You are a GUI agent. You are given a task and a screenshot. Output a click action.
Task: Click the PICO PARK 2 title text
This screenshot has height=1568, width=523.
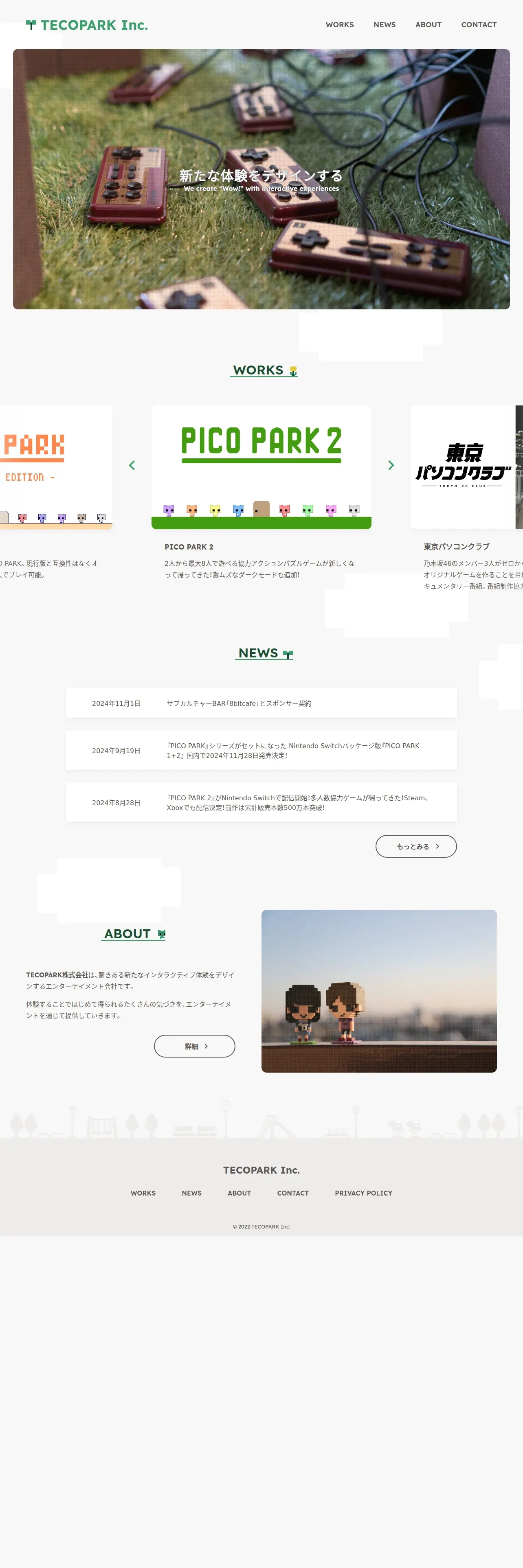pyautogui.click(x=189, y=547)
